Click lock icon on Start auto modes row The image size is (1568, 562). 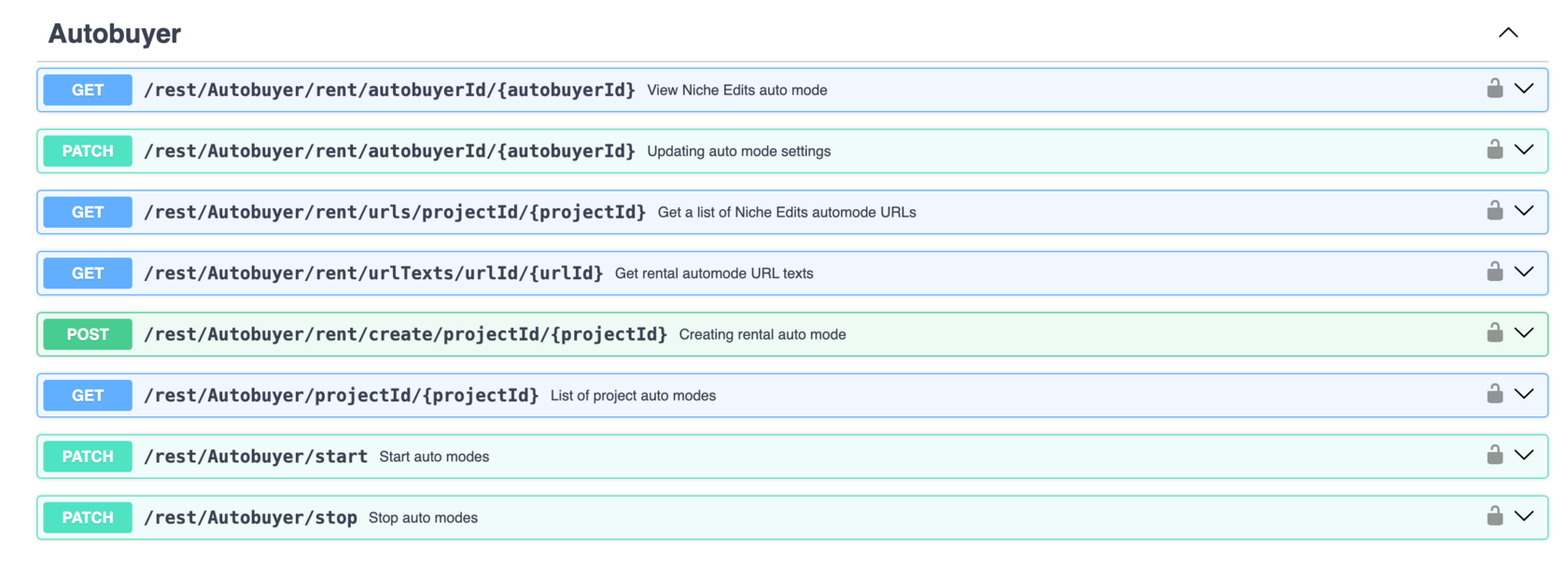point(1494,456)
